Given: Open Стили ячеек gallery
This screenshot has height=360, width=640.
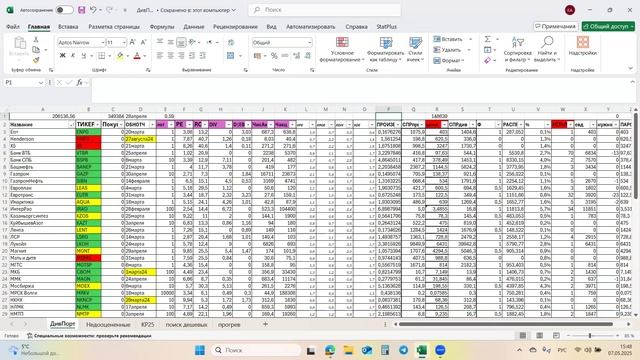Looking at the screenshot, I should click(416, 49).
